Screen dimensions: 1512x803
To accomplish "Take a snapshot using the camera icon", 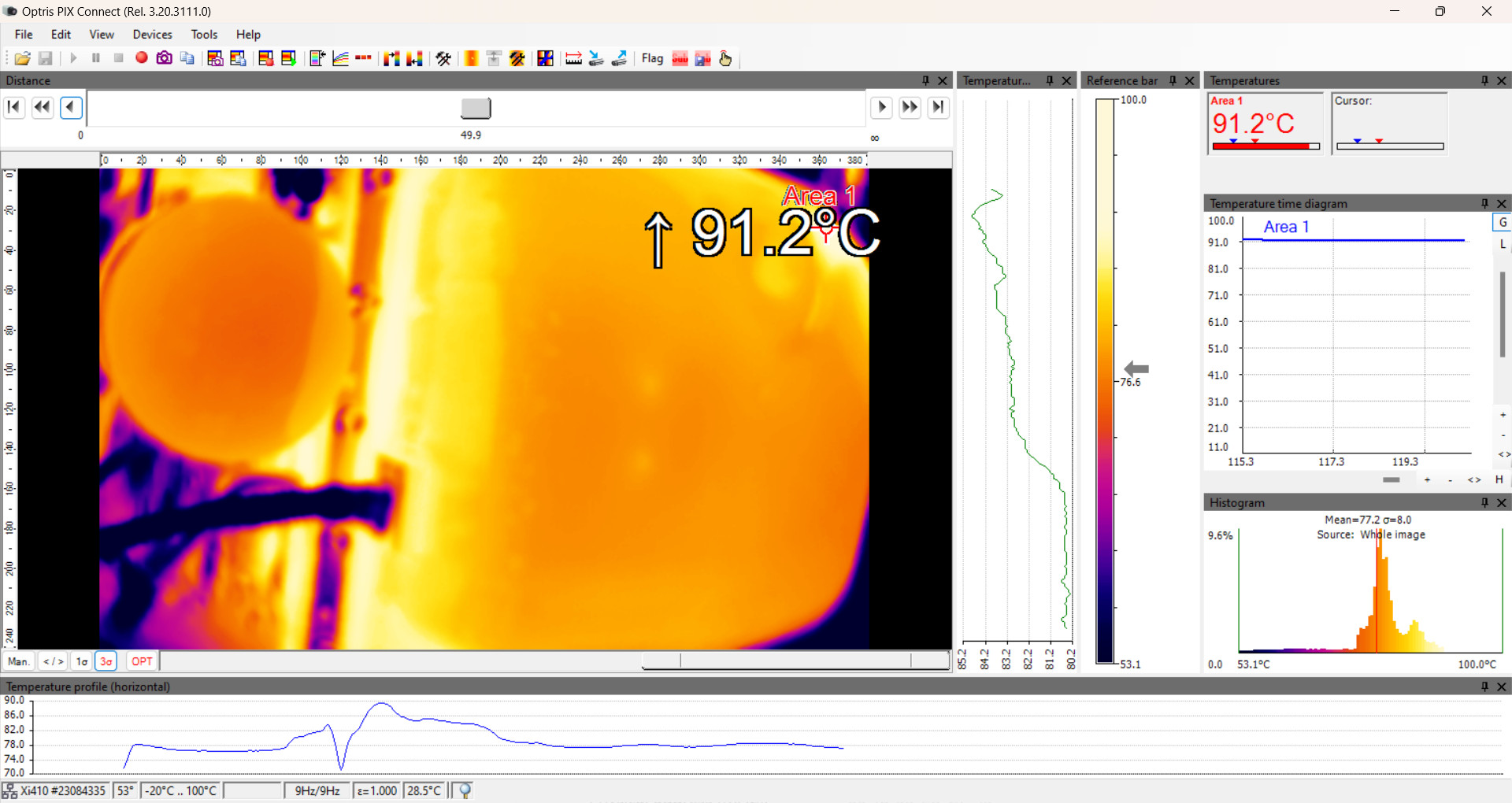I will pyautogui.click(x=164, y=58).
